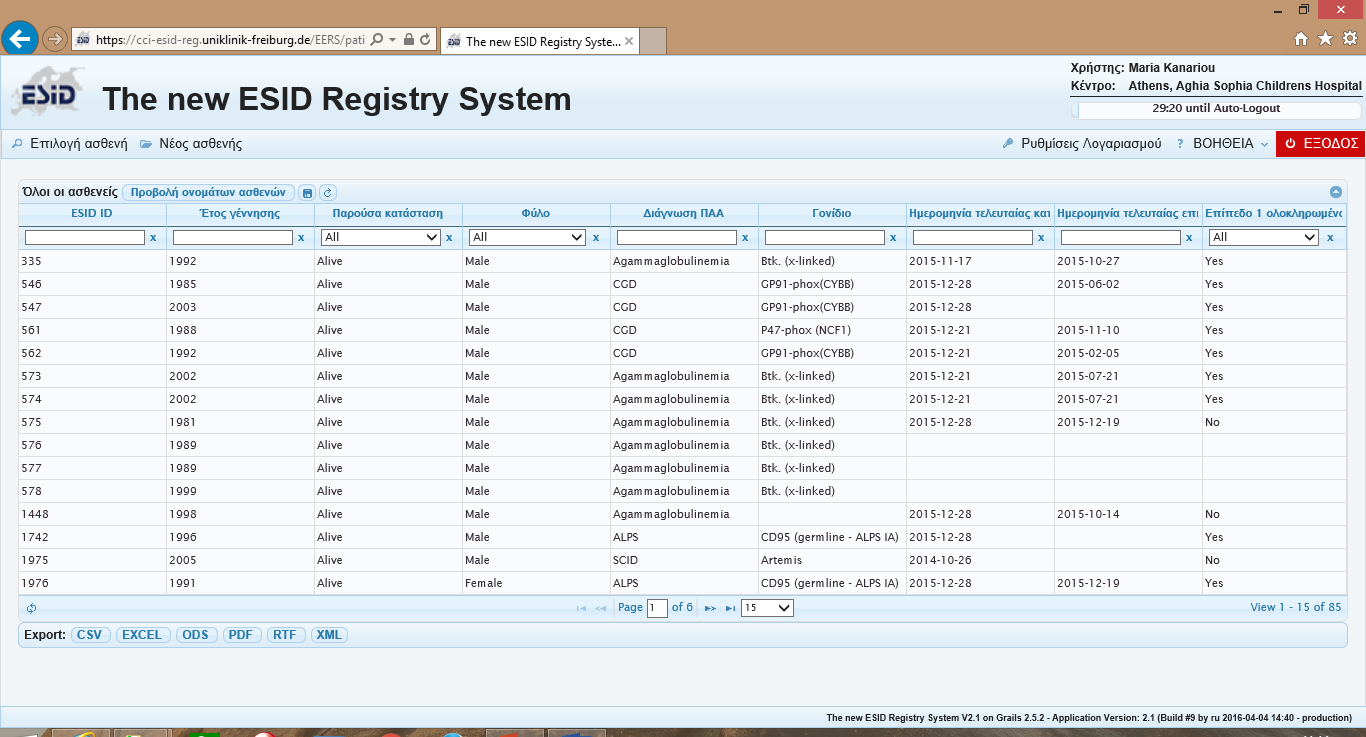This screenshot has width=1366, height=737.
Task: Open rows-per-page dropdown showing 15
Action: pos(767,608)
